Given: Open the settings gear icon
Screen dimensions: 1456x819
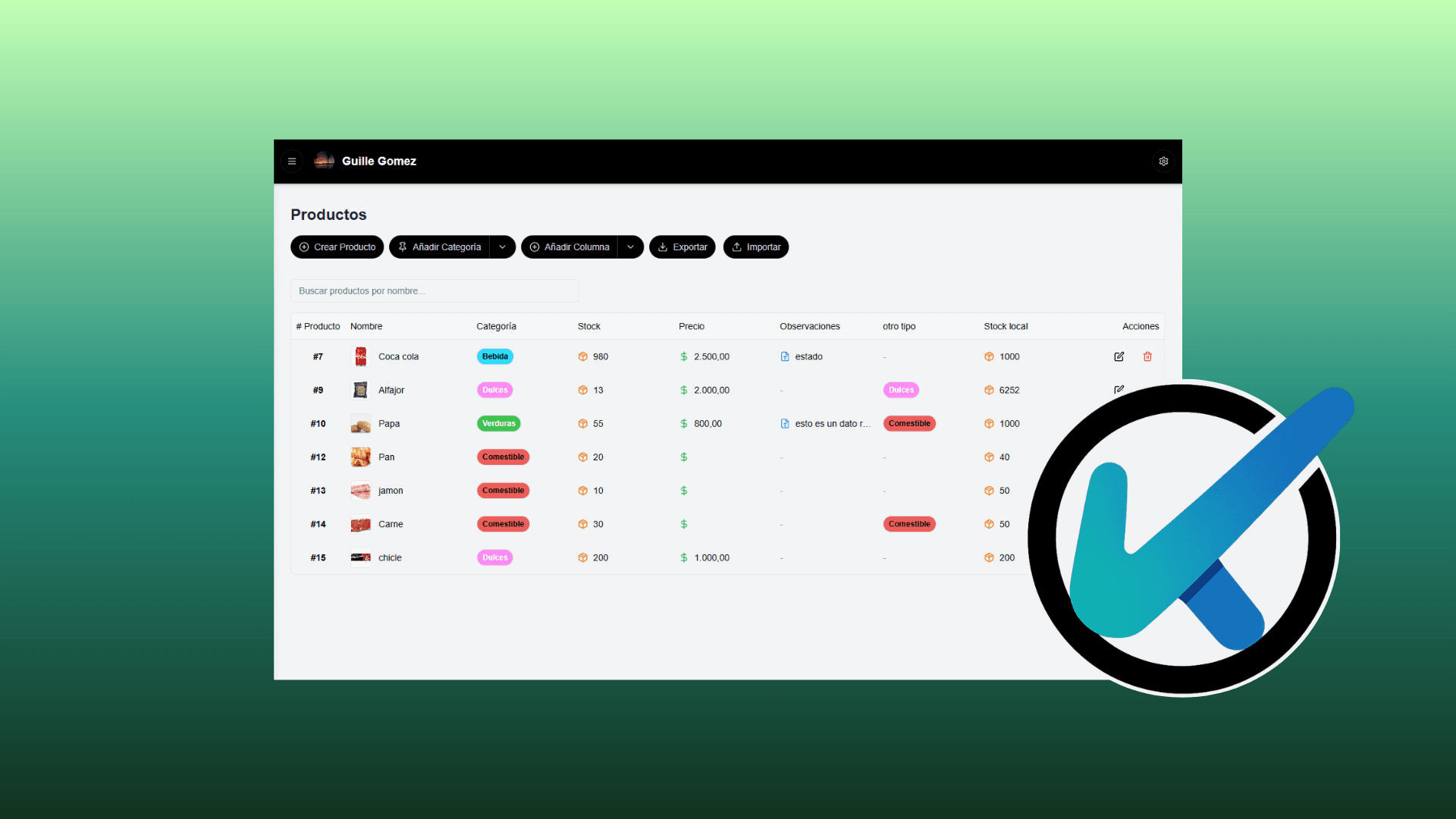Looking at the screenshot, I should [1163, 161].
